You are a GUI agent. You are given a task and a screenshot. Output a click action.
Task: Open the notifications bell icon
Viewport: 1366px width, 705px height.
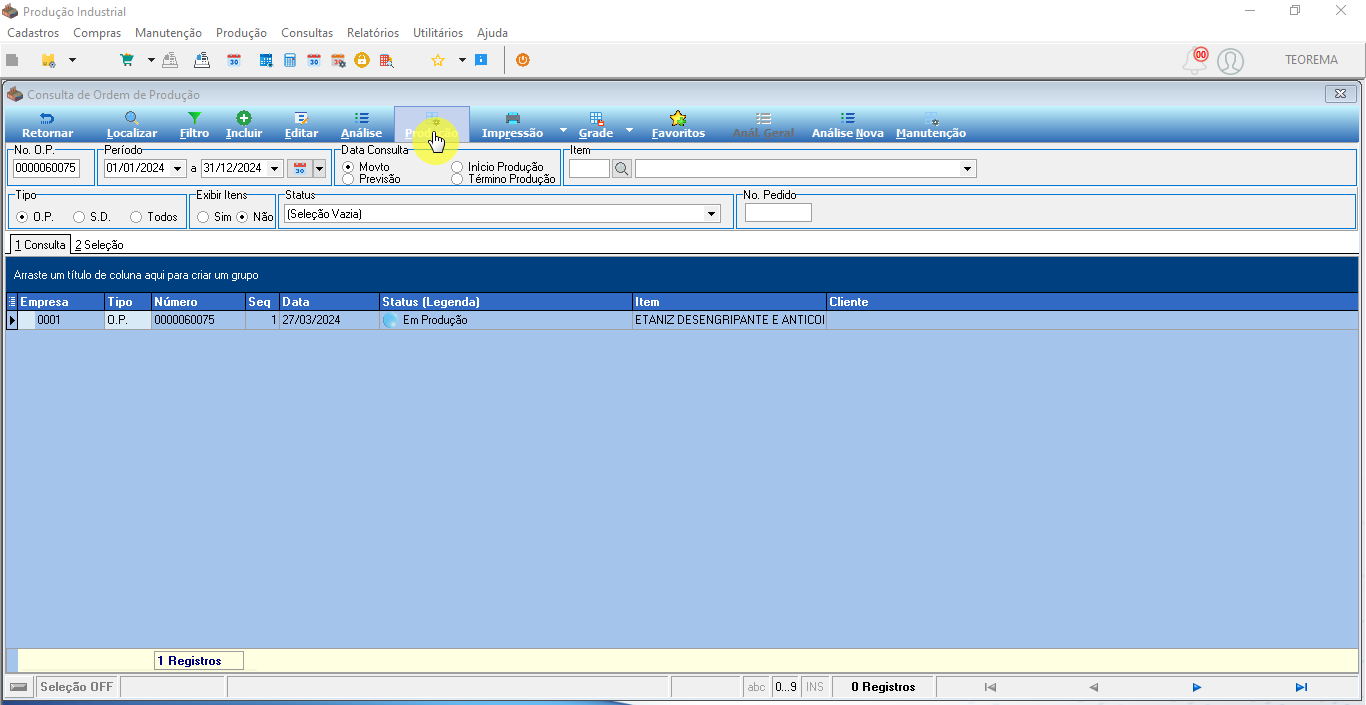1194,61
